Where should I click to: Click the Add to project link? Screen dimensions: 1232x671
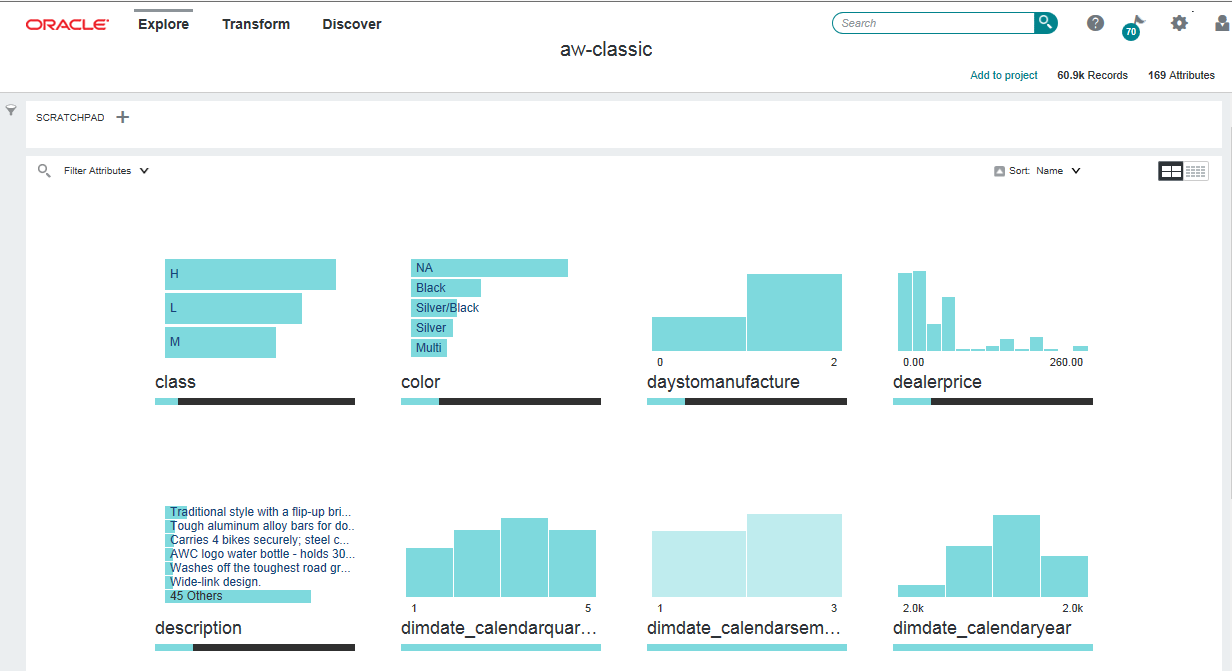1003,75
